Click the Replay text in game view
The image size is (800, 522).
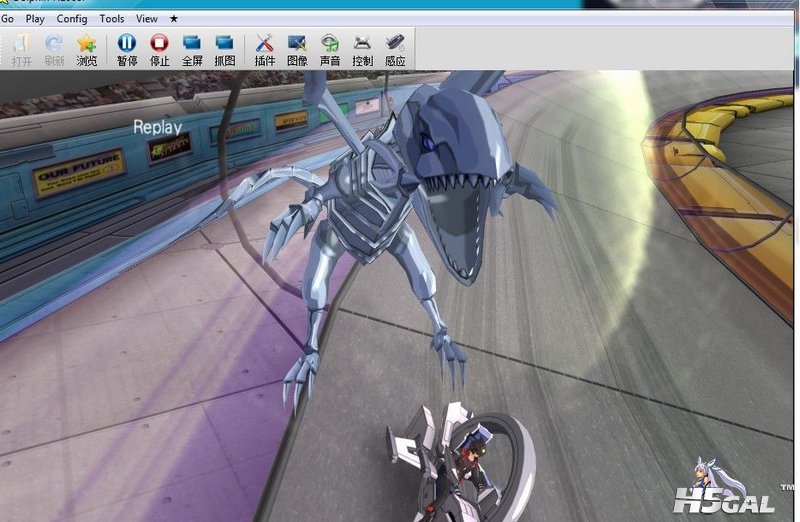click(x=158, y=128)
